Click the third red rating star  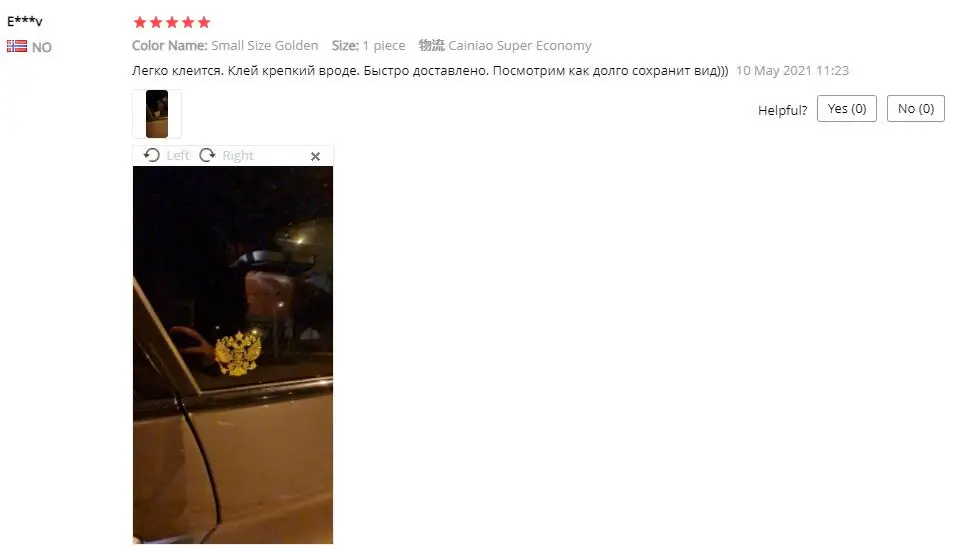coord(172,23)
